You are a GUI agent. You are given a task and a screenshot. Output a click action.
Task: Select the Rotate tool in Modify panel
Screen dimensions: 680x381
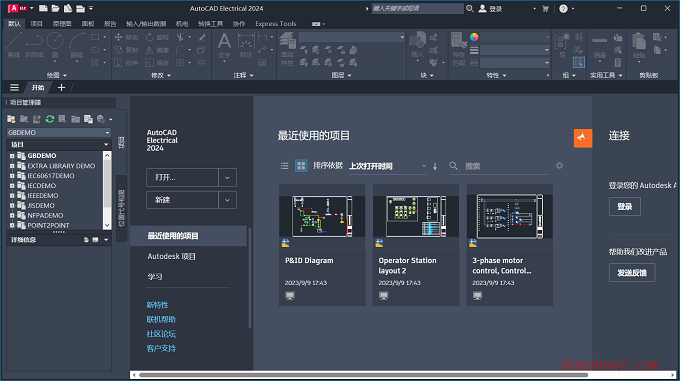(x=157, y=37)
